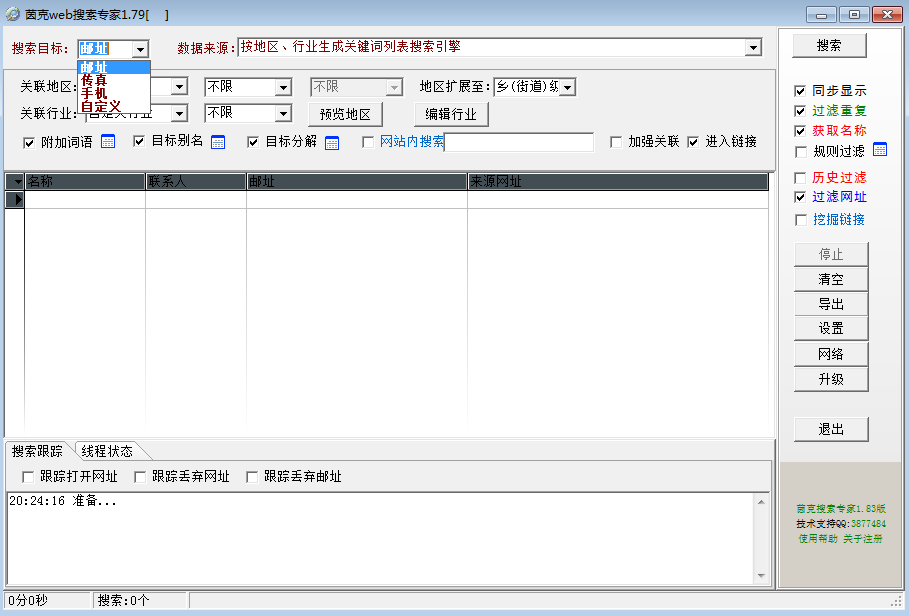Click the 退出 exit button
Viewport: 909px width, 616px height.
point(831,429)
